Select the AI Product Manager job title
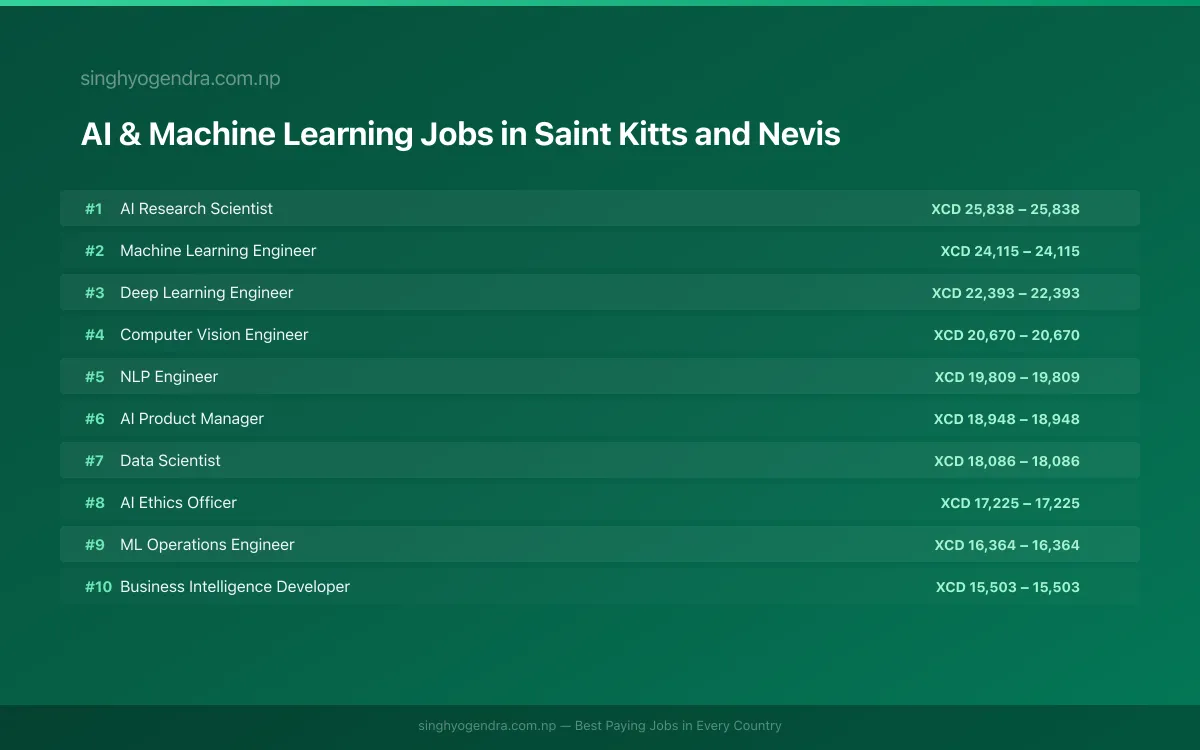The width and height of the screenshot is (1200, 750). click(x=192, y=419)
